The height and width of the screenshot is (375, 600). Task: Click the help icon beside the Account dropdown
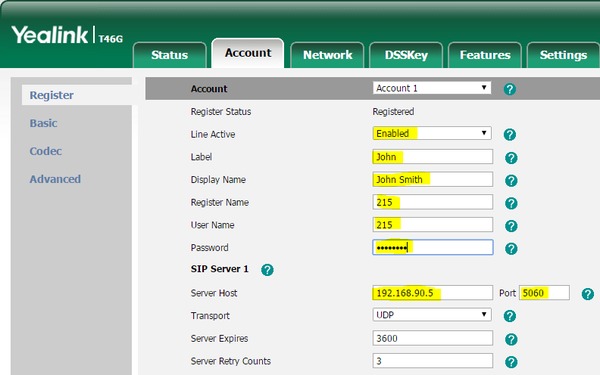[509, 89]
